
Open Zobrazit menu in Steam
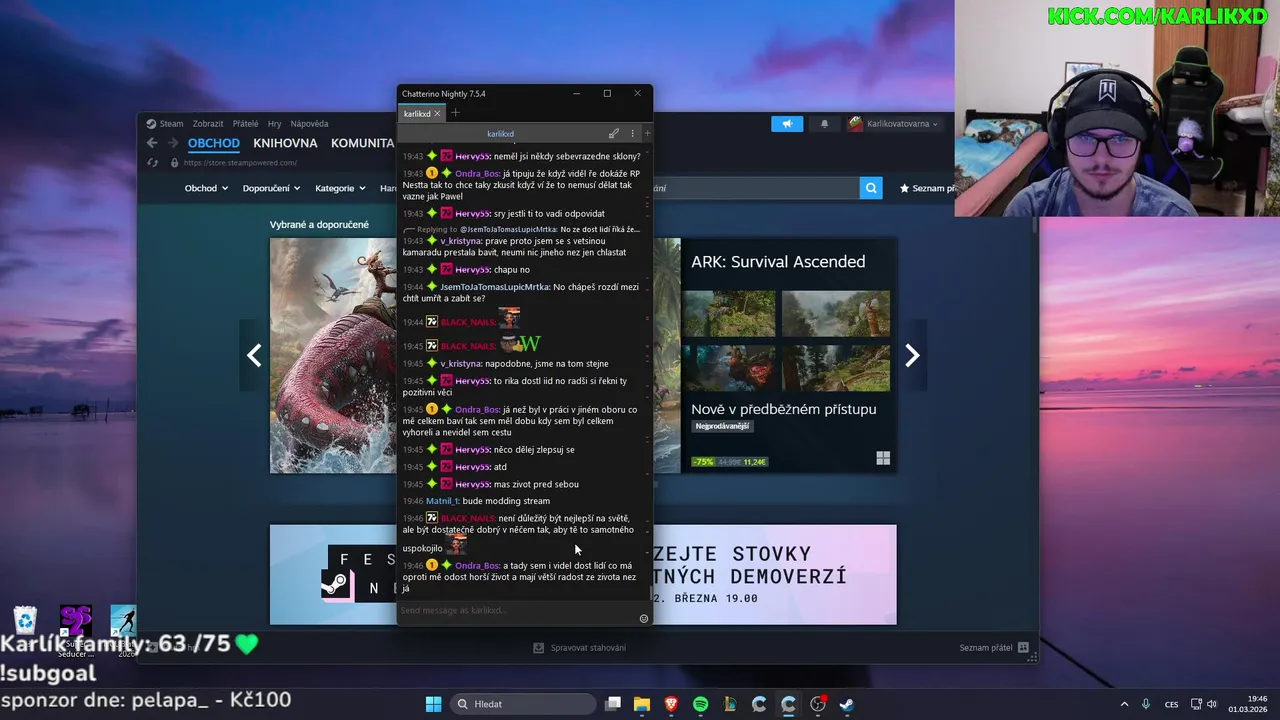click(208, 124)
